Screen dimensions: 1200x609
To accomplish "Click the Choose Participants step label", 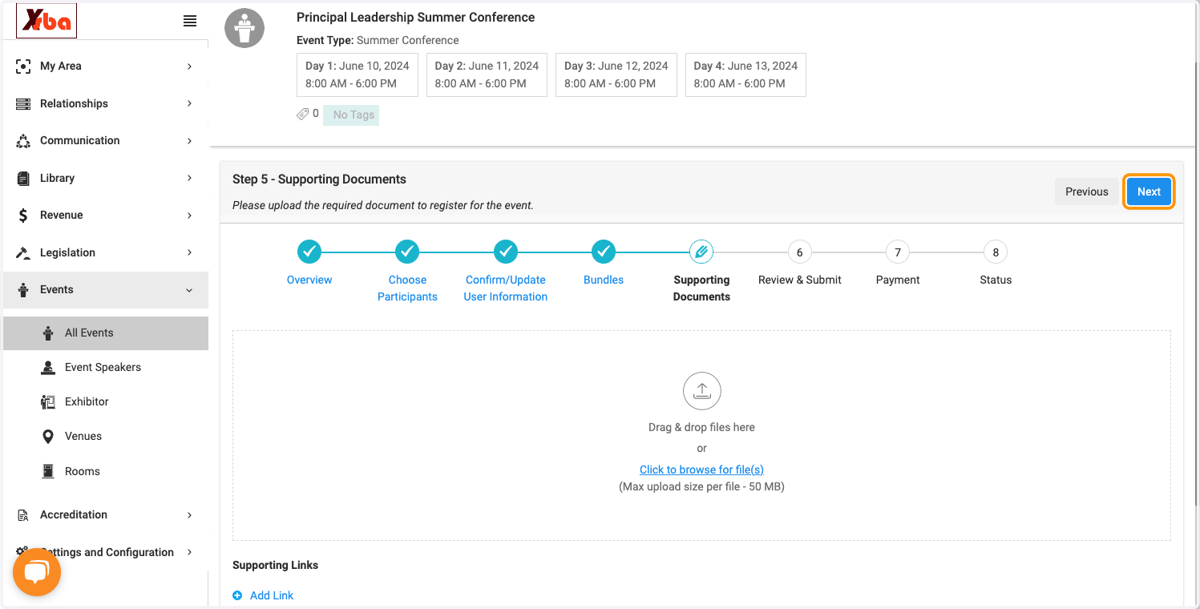I will pos(408,288).
